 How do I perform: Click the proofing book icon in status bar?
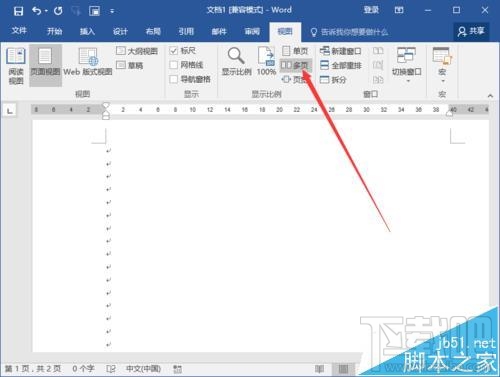pyautogui.click(x=111, y=369)
